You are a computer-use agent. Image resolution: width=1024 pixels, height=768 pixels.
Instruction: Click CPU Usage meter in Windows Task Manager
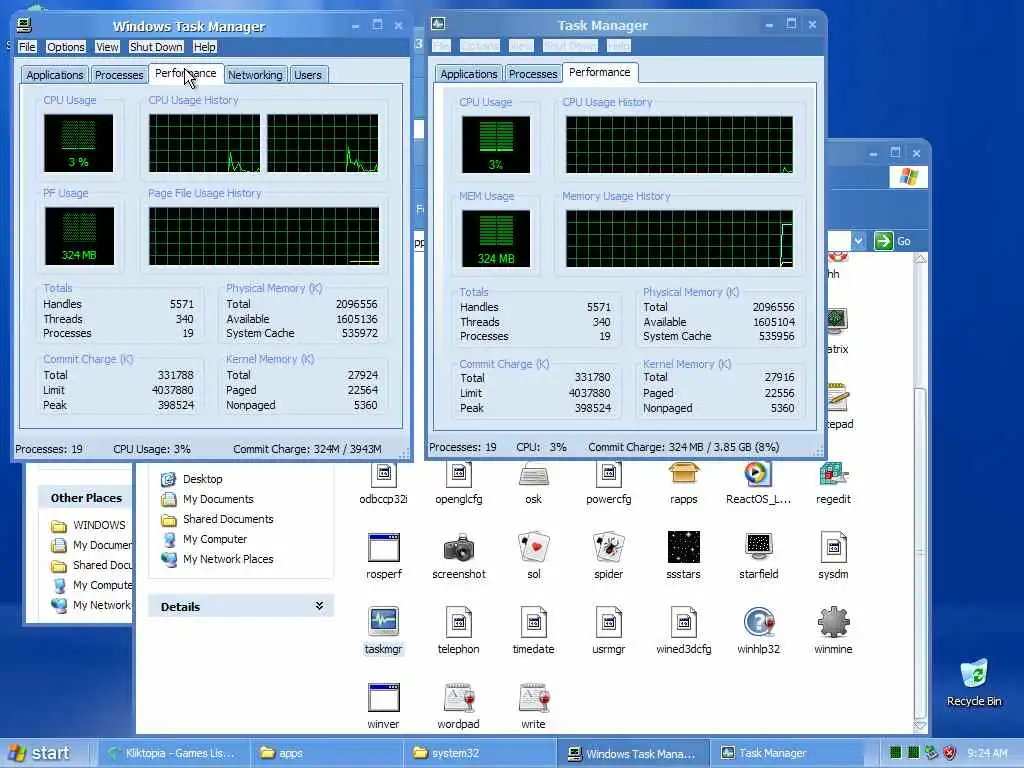(78, 143)
